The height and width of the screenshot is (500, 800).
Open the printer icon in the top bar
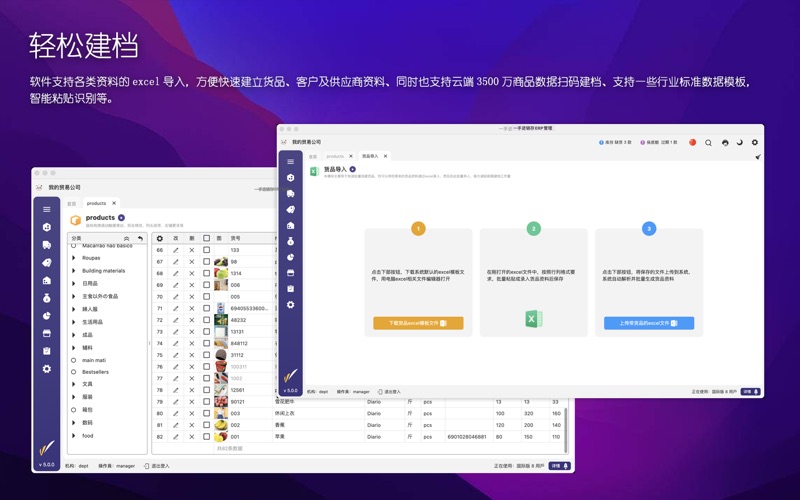[725, 143]
